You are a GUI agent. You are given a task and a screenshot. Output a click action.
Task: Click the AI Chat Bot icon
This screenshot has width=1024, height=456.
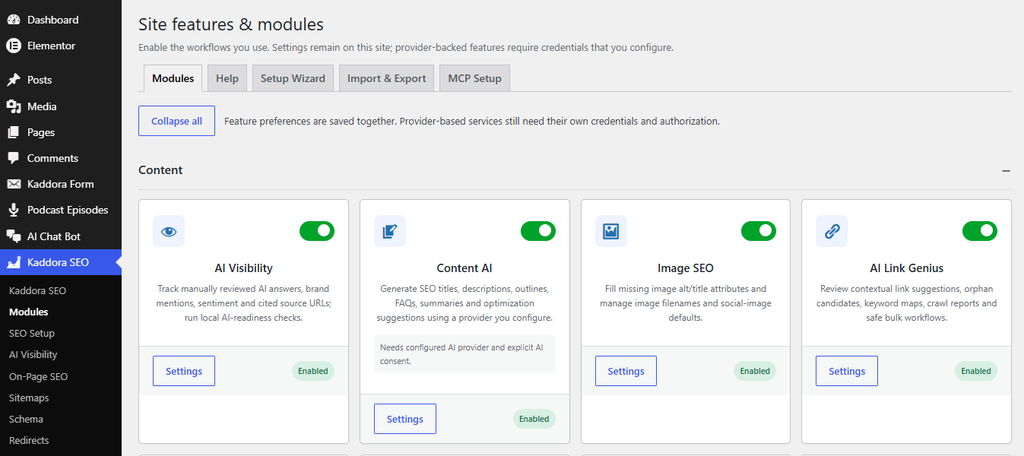(13, 236)
